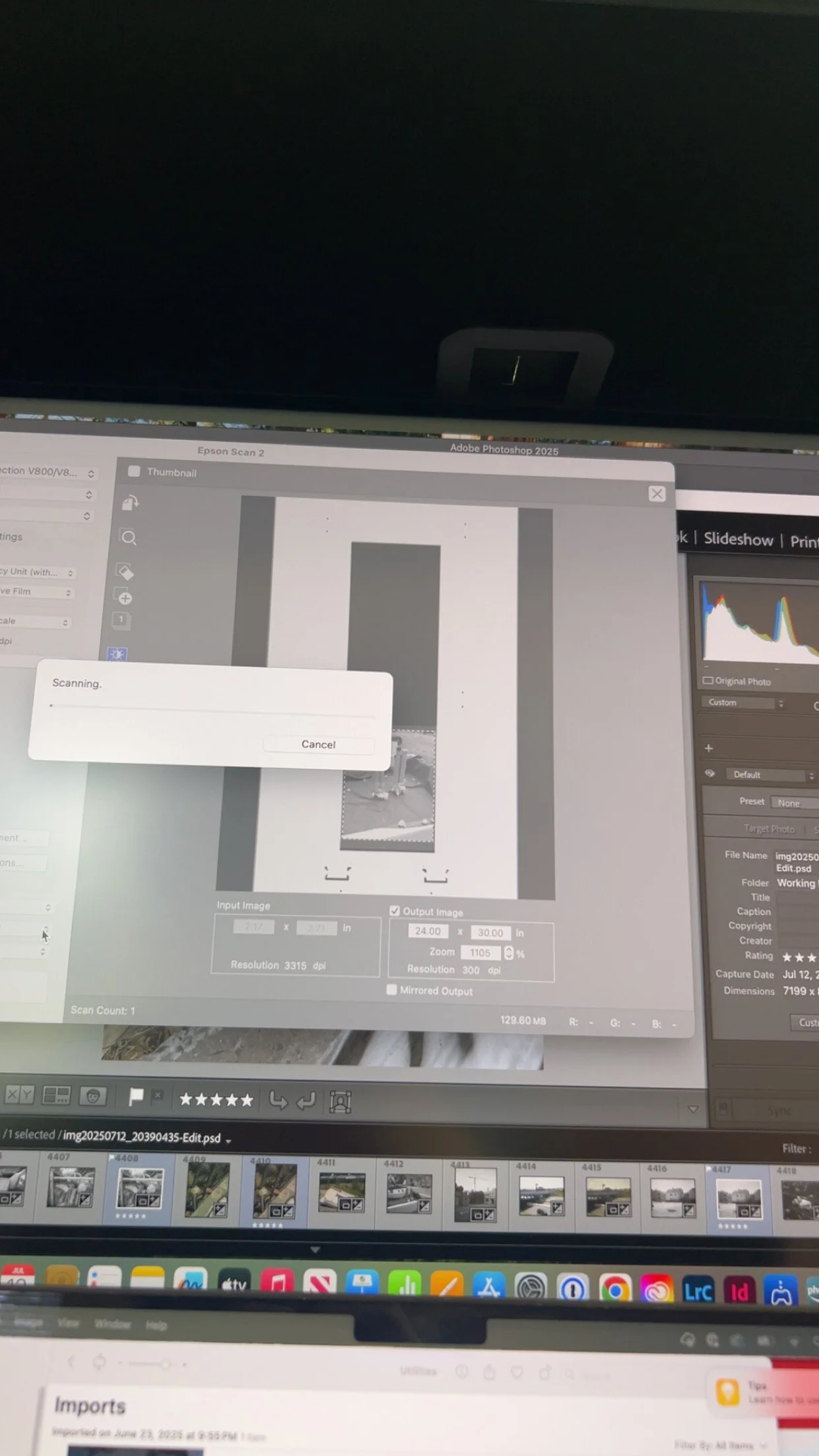Click the Zoom percentage stepper arrows
The image size is (819, 1456).
(x=508, y=953)
